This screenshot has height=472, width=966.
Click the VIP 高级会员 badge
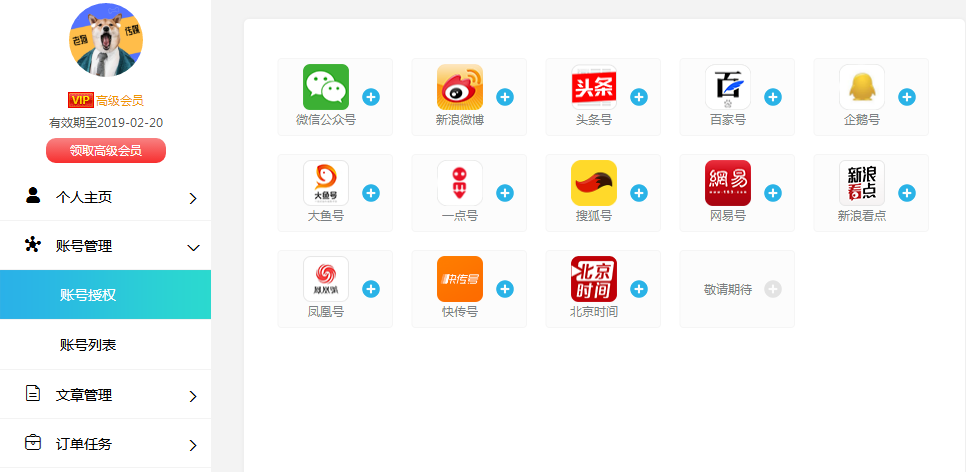click(106, 100)
